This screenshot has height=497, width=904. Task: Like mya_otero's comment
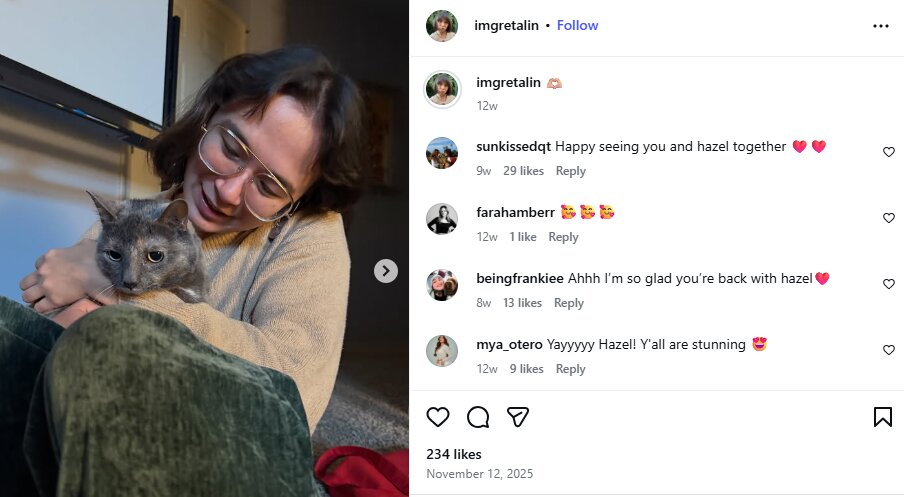888,350
